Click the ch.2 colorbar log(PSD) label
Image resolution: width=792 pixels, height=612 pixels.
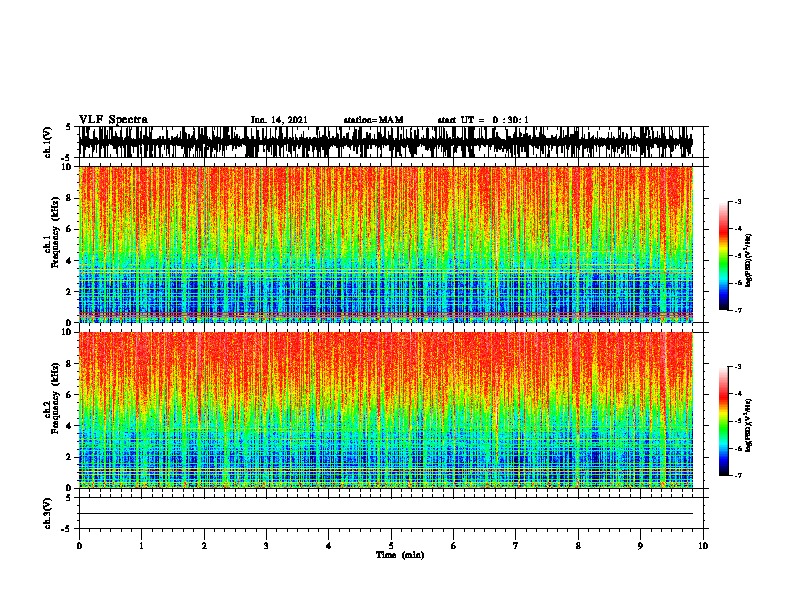pyautogui.click(x=749, y=425)
